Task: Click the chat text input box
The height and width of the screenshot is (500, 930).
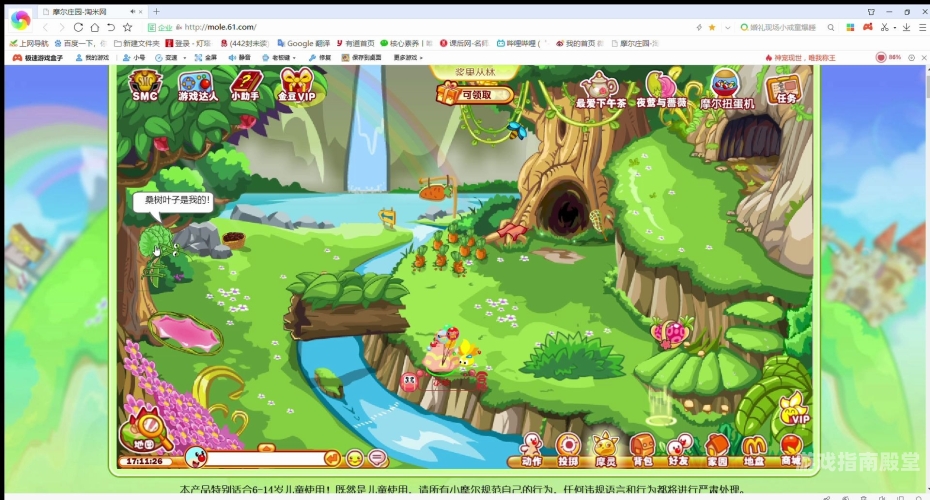Action: 266,458
